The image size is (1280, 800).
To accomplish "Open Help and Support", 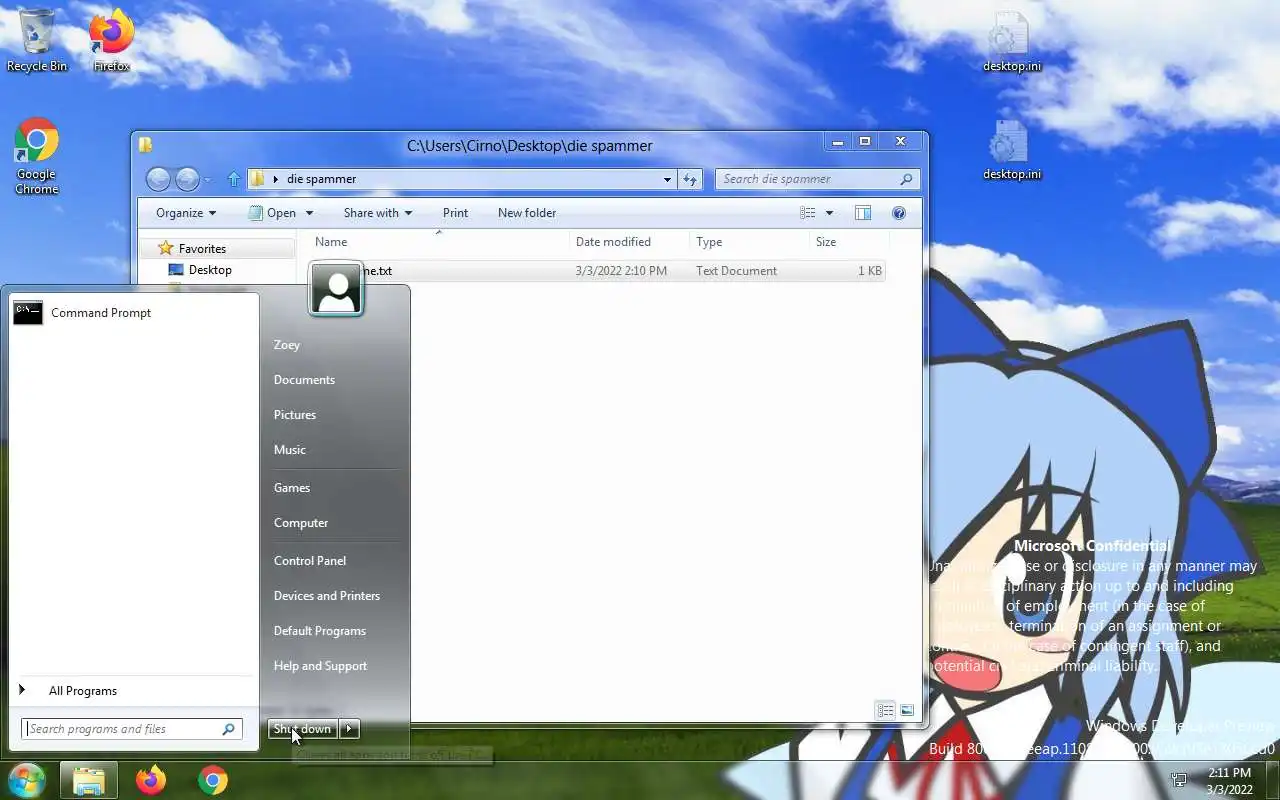I will [320, 666].
